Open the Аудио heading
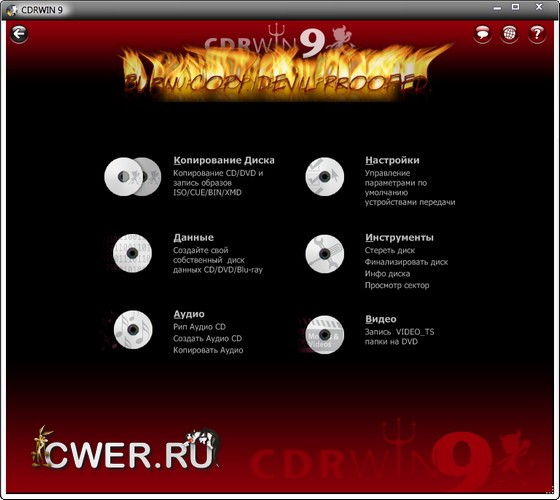The image size is (560, 500). (189, 314)
